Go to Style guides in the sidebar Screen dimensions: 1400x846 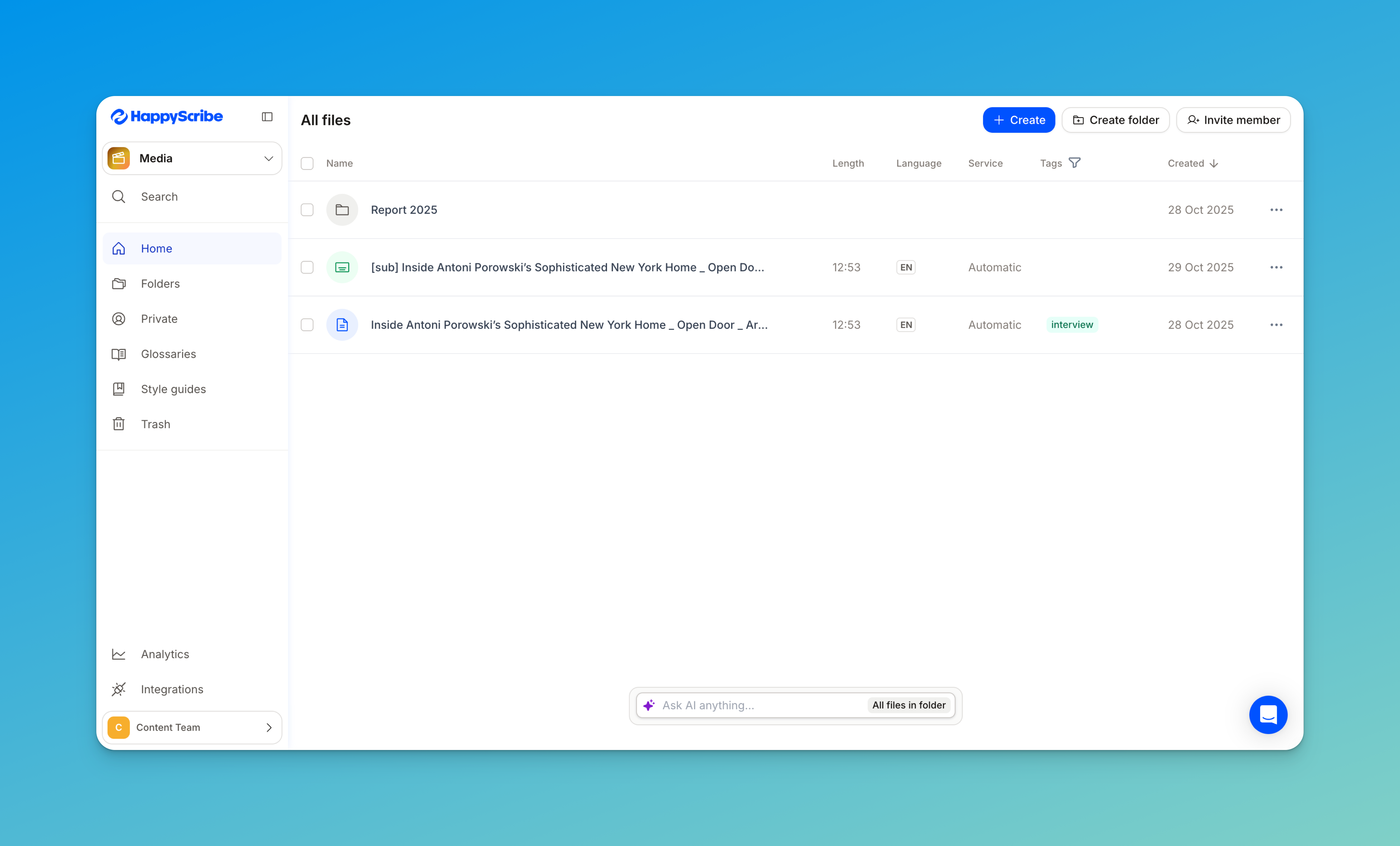(173, 389)
